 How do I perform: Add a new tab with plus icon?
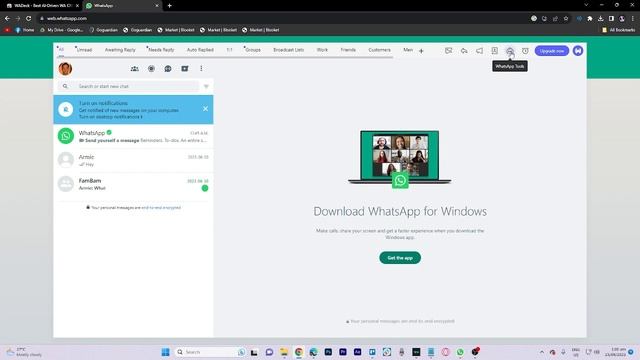click(421, 51)
